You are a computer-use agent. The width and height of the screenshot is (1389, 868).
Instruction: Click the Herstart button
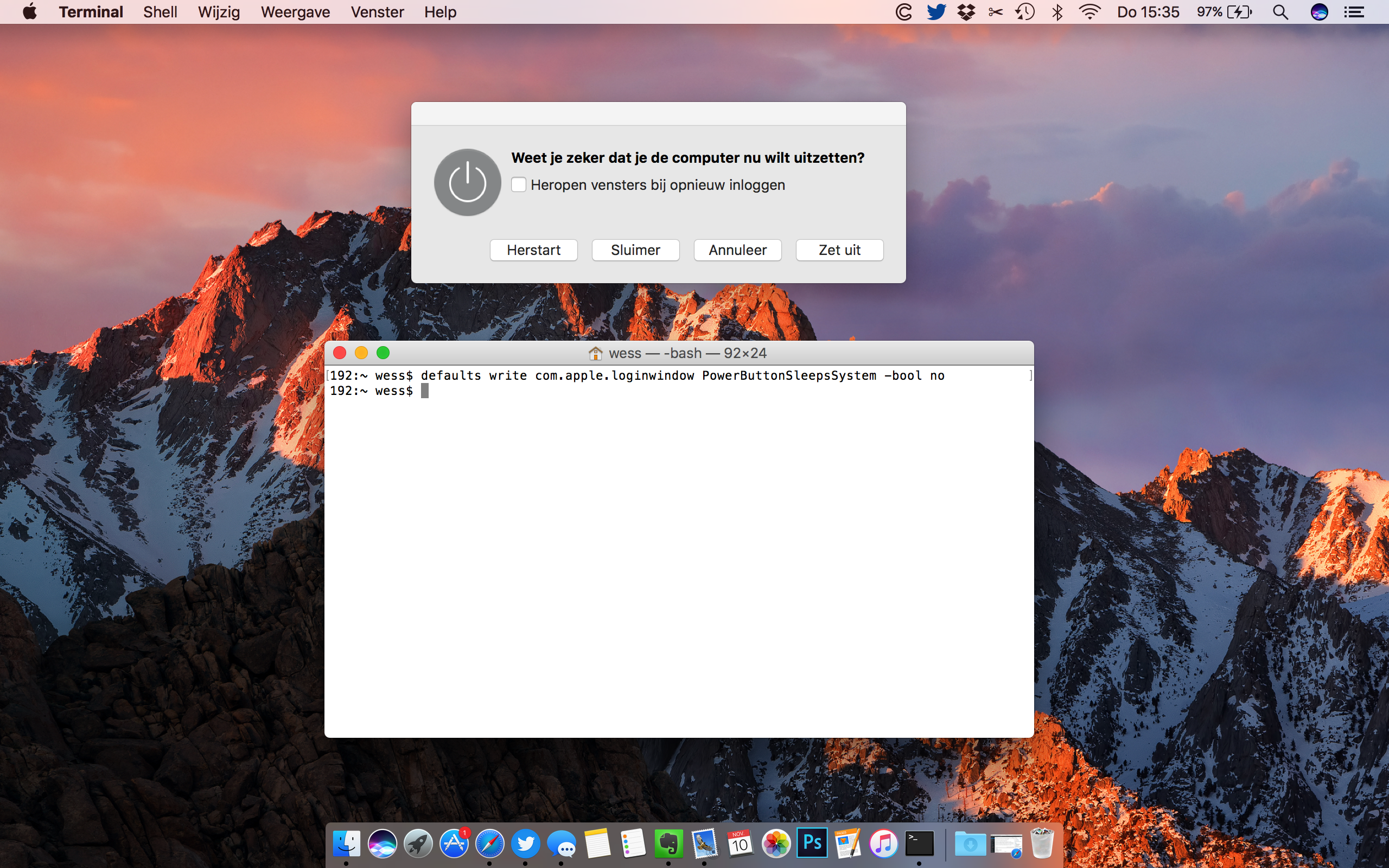[x=533, y=250]
